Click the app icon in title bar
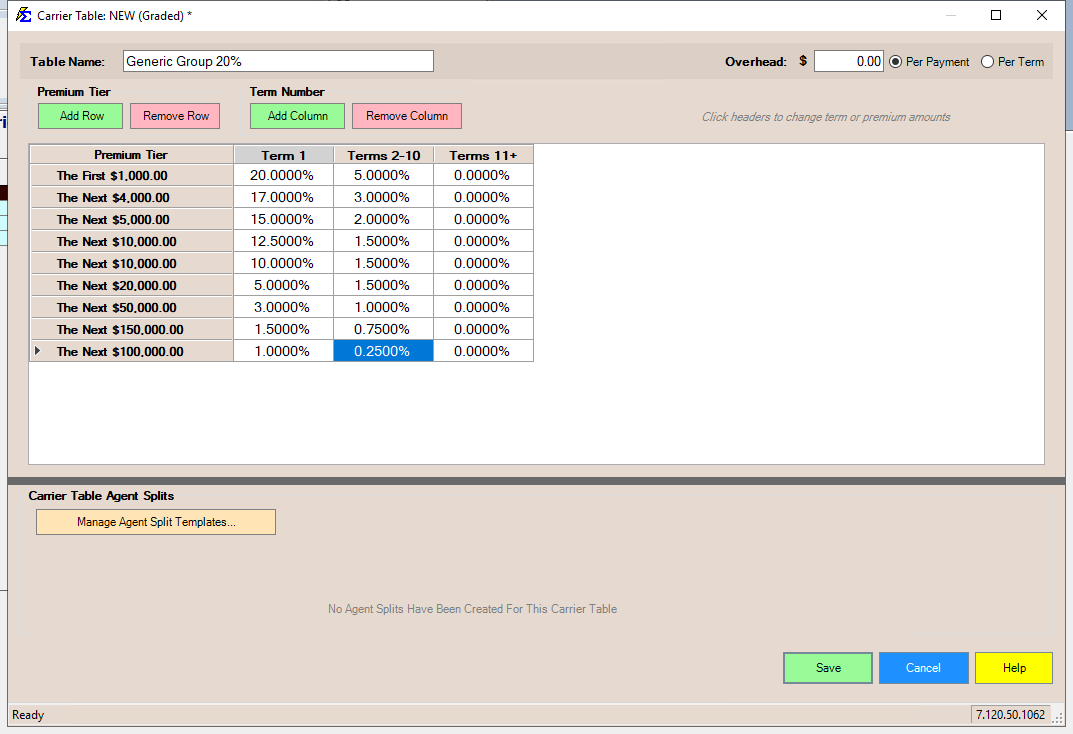Viewport: 1073px width, 734px height. click(x=23, y=15)
